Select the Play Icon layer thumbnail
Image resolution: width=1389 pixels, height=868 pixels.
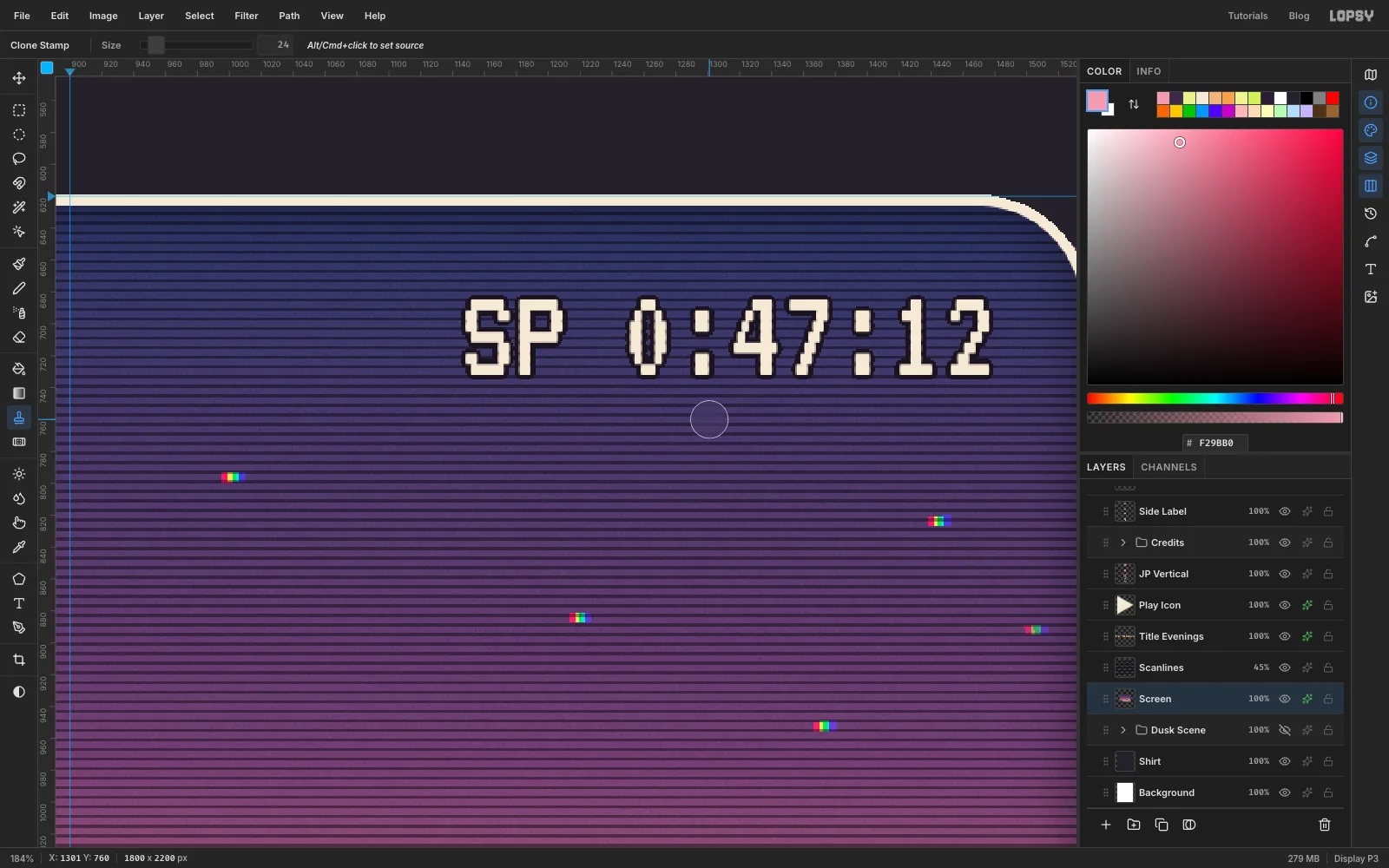(x=1125, y=605)
